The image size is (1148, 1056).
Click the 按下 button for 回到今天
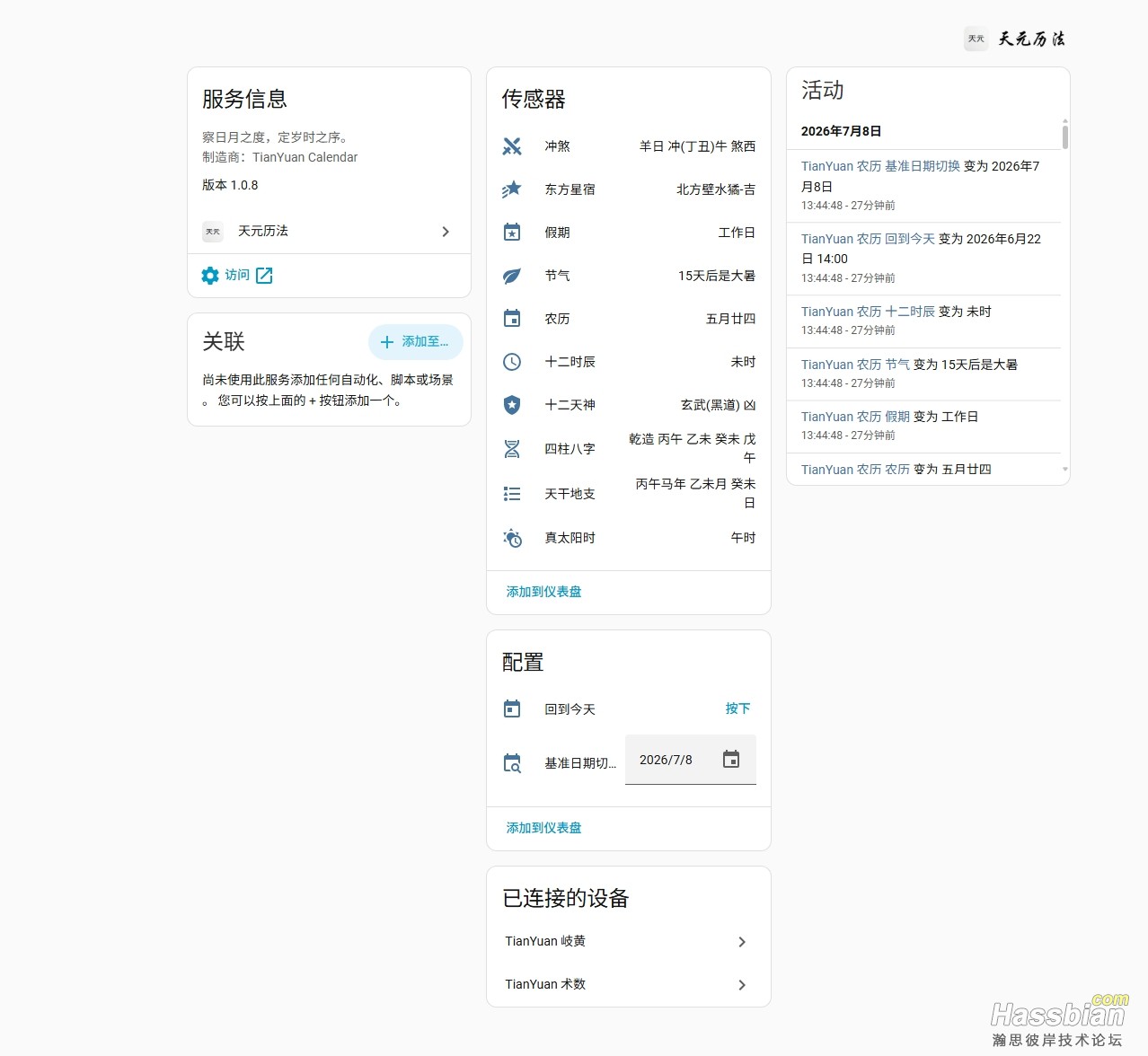(x=737, y=708)
